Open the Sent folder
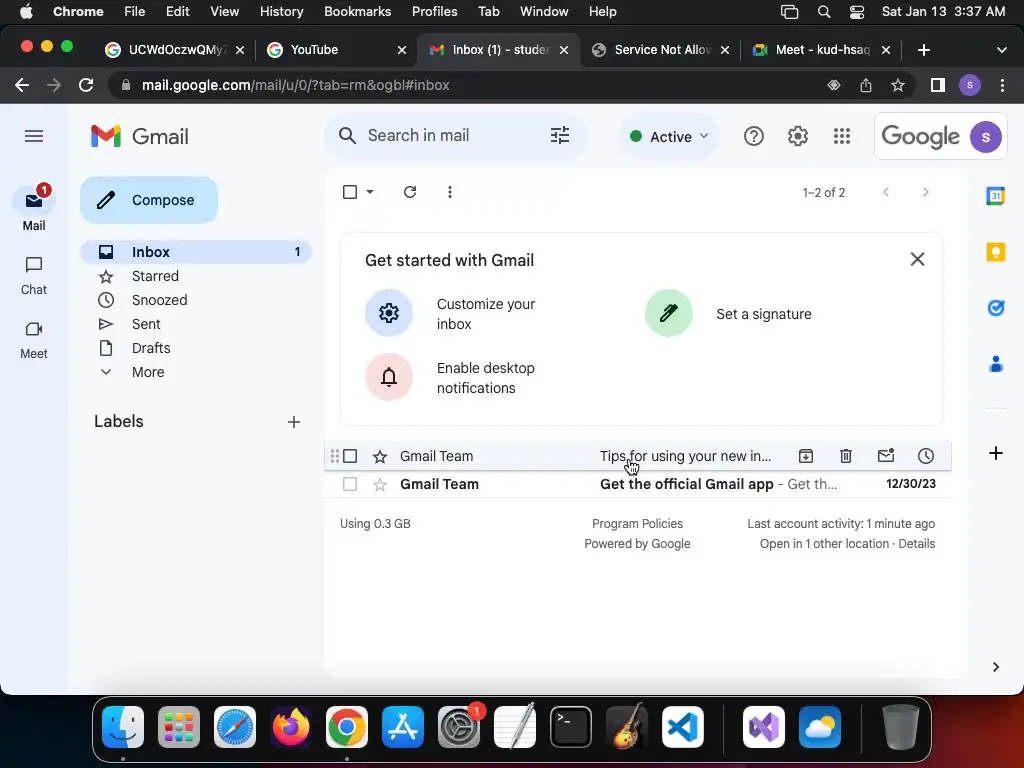Viewport: 1024px width, 768px height. (x=146, y=324)
